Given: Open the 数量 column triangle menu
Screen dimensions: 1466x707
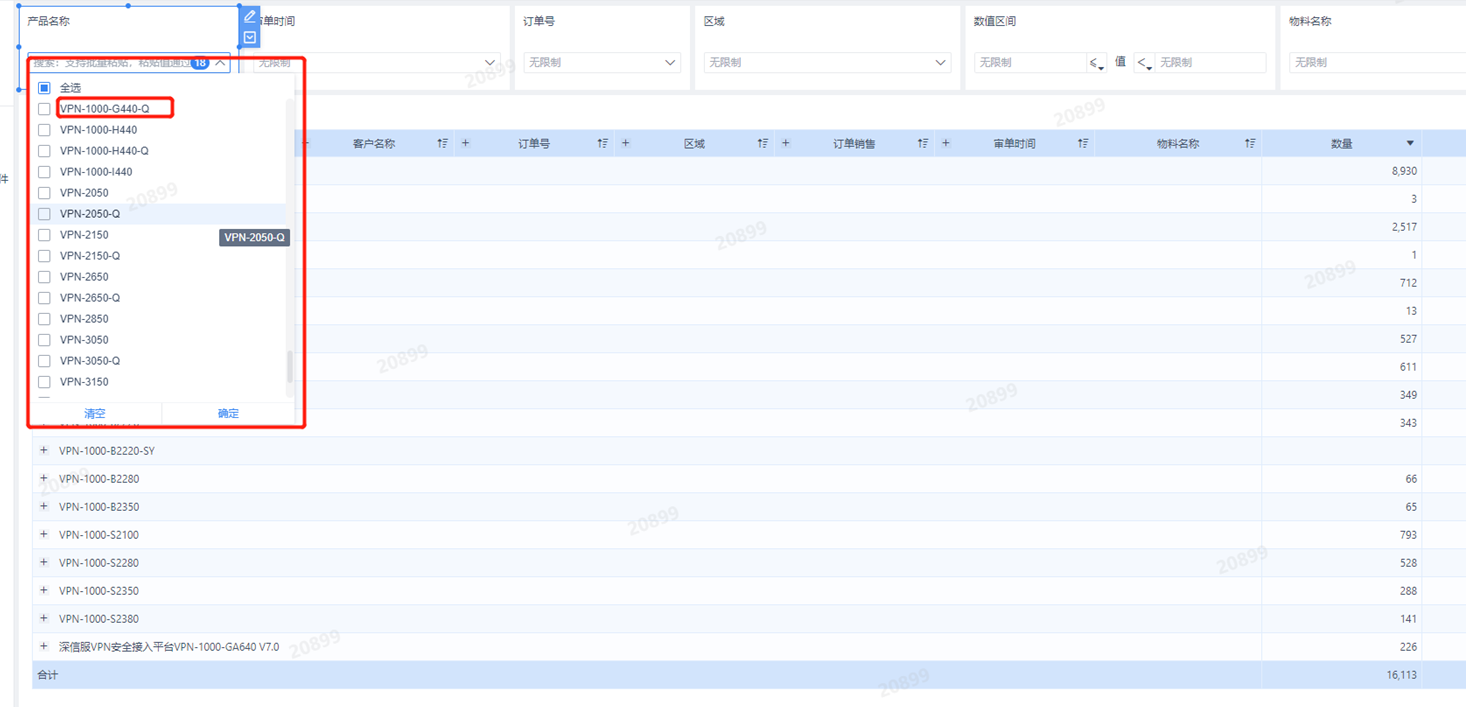Looking at the screenshot, I should [x=1410, y=144].
